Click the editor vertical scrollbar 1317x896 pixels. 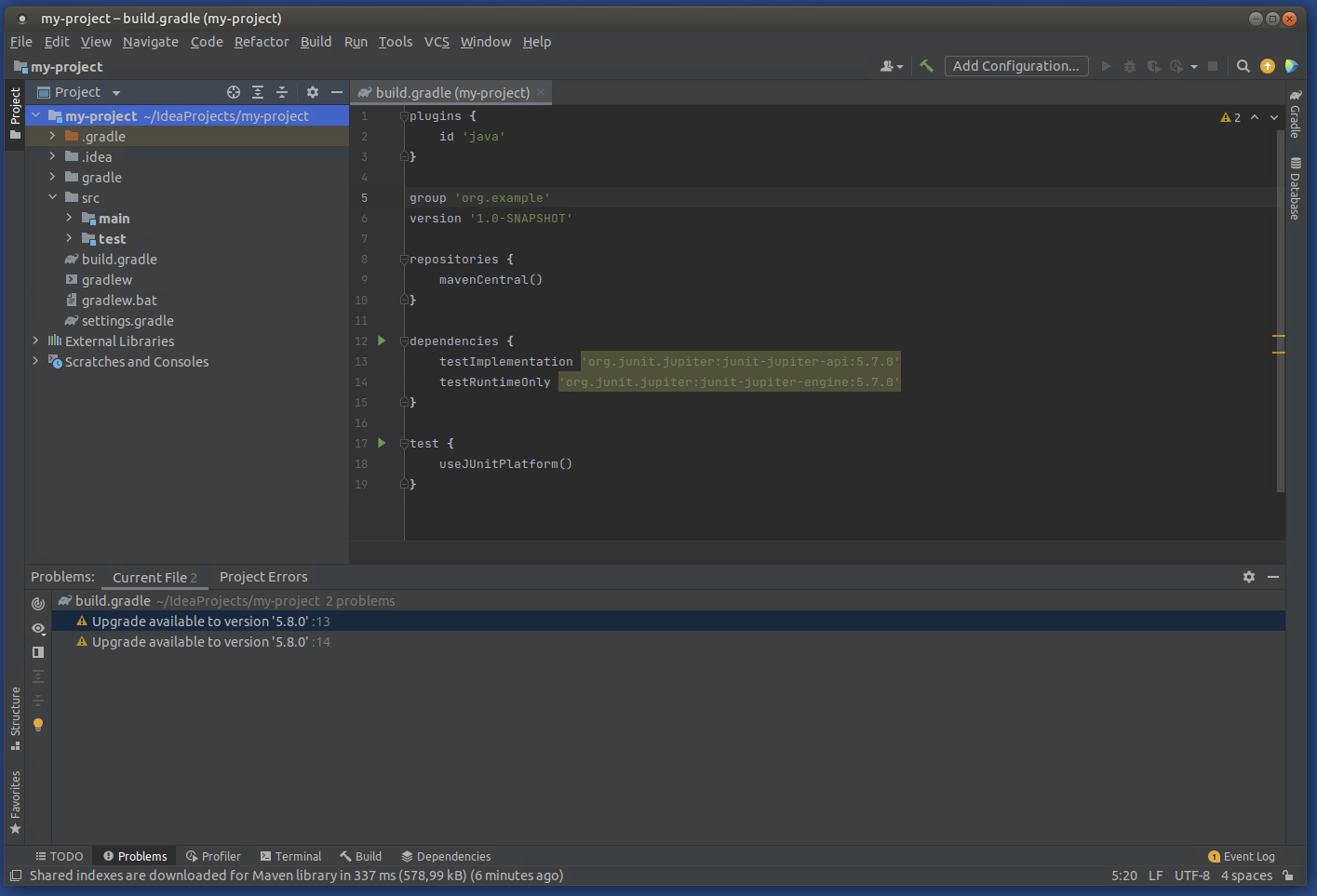[x=1281, y=312]
